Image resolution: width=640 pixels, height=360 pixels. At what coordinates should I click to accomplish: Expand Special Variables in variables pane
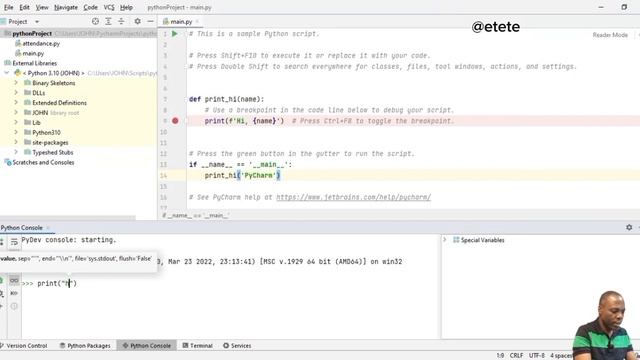445,240
